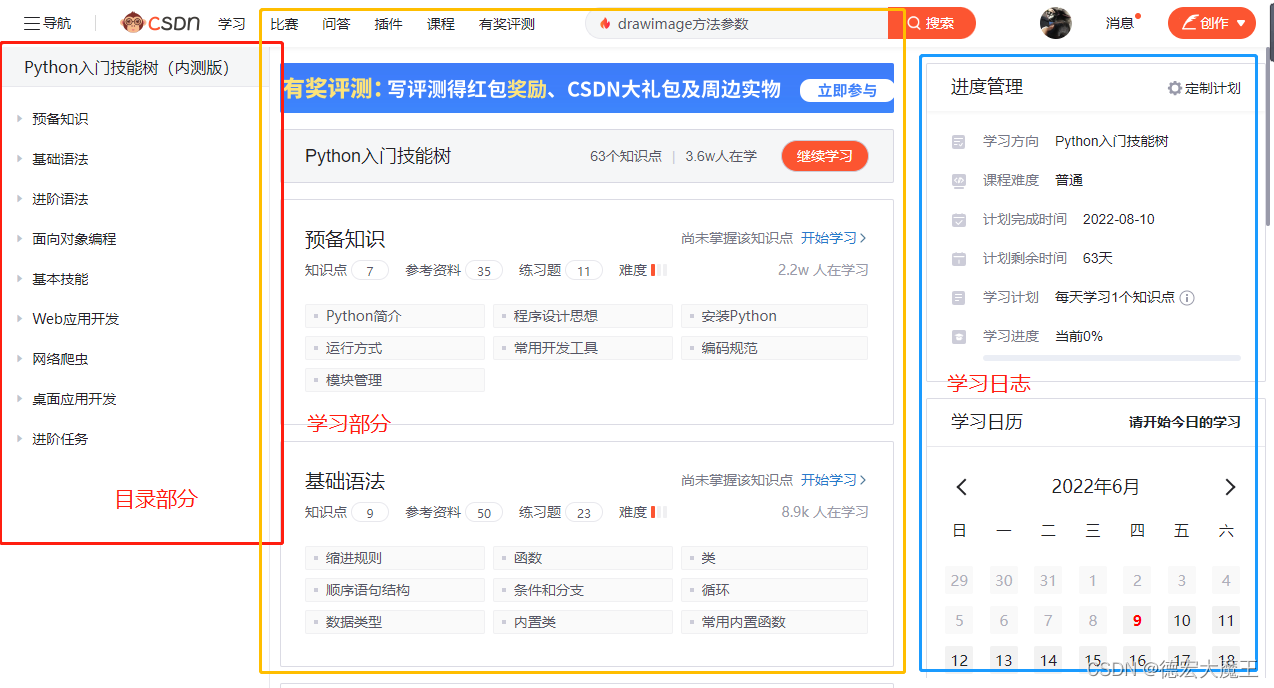Open the 内置类 knowledge point

coord(583,622)
